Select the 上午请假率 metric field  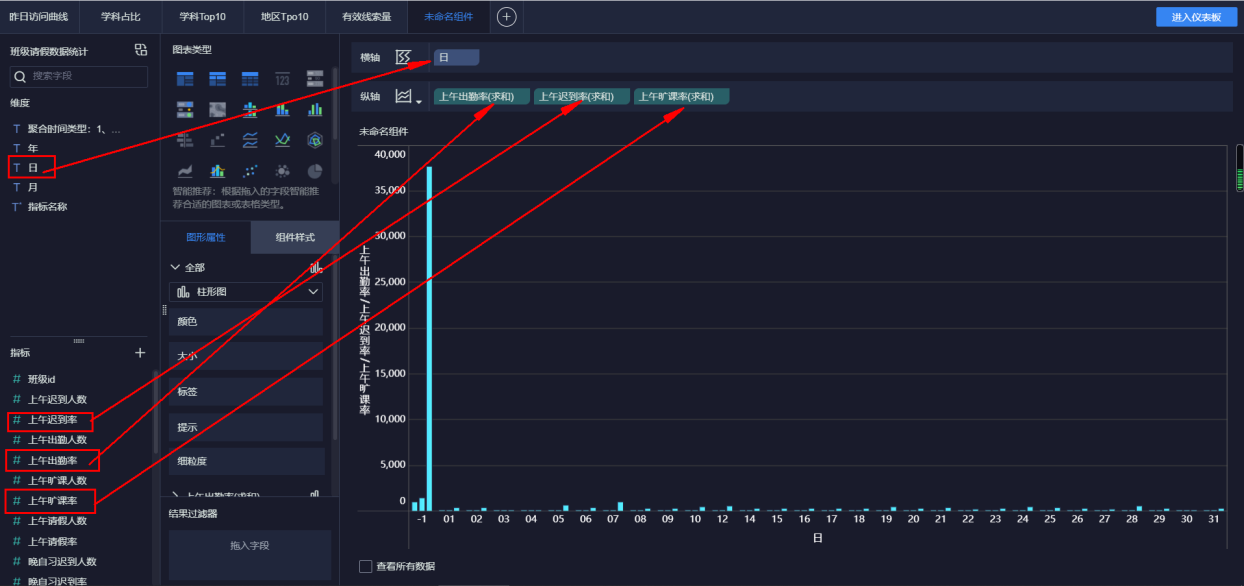(52, 541)
